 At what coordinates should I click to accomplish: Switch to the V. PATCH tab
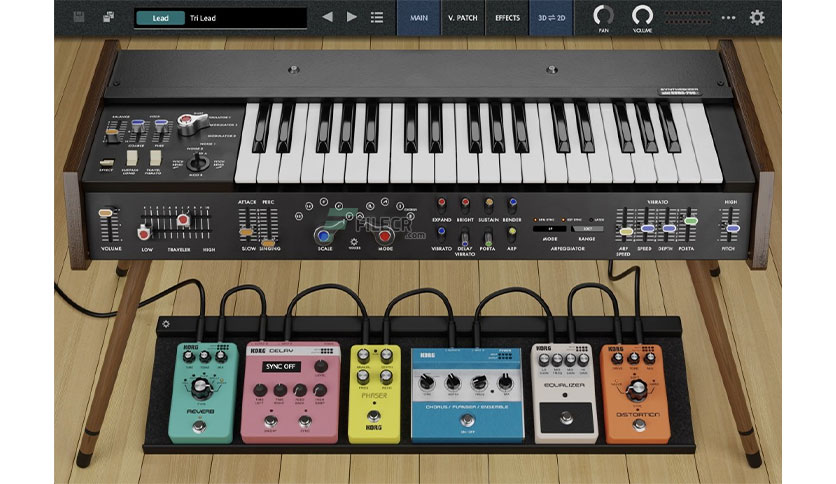(x=463, y=18)
